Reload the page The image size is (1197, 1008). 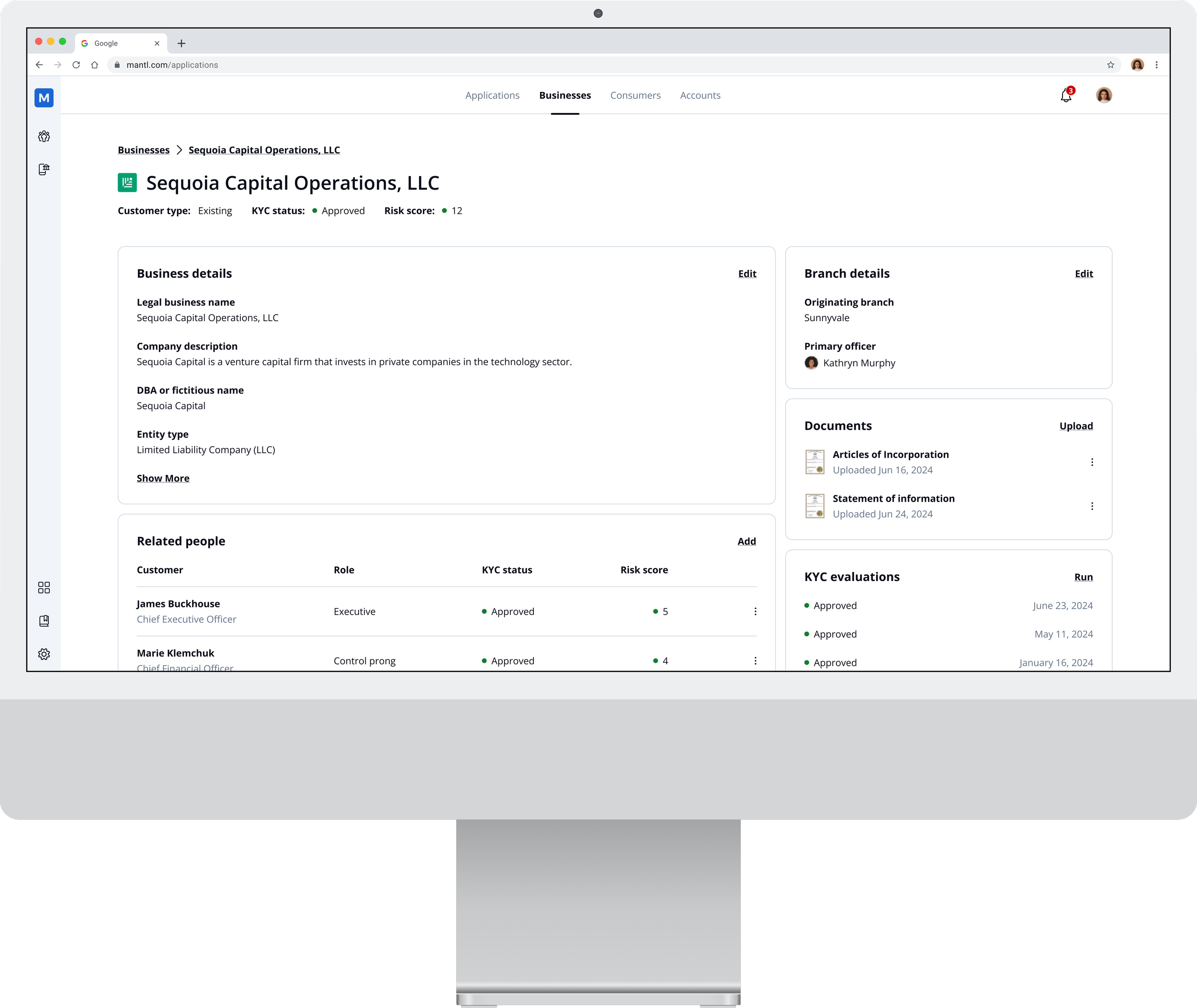[76, 65]
